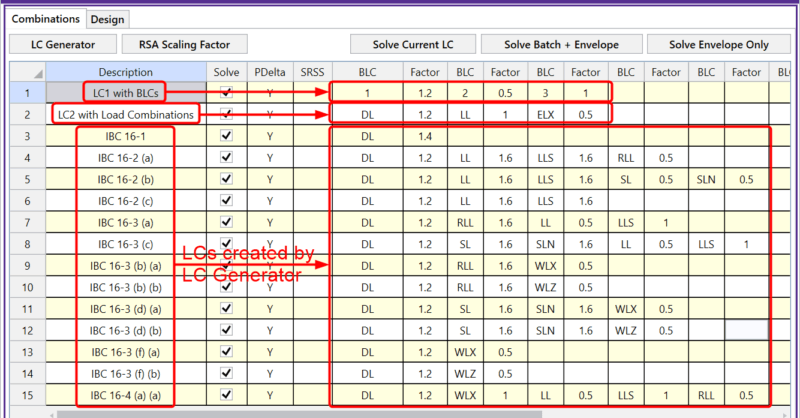Click the horizontal scrollbar at the bottom
This screenshot has width=800, height=418.
pos(400,412)
